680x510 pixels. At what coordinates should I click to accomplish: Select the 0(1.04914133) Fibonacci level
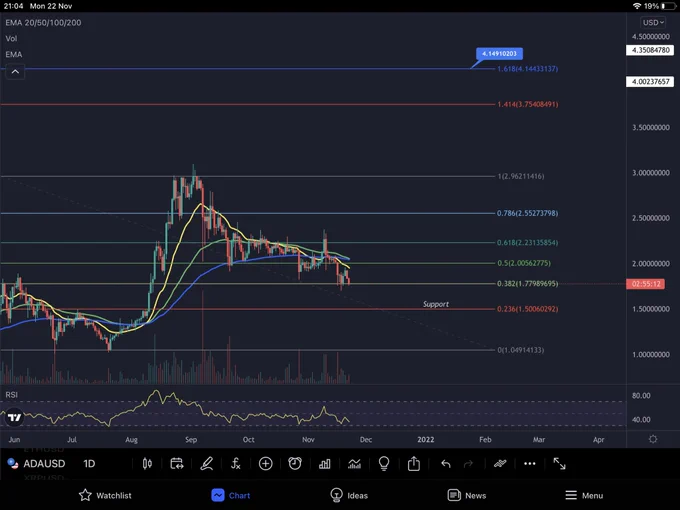pyautogui.click(x=521, y=350)
